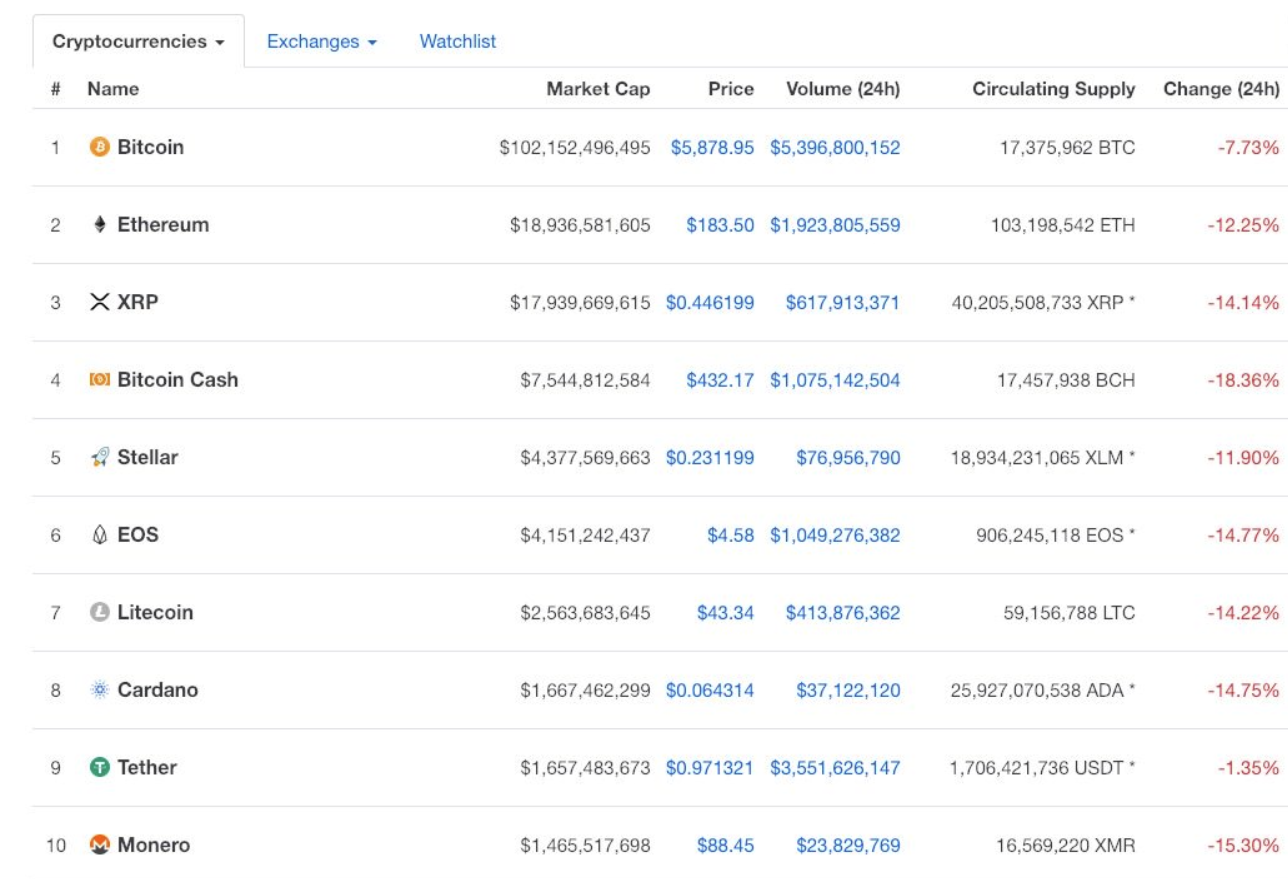
Task: Click Bitcoin Cash price $432.17
Action: [x=720, y=380]
